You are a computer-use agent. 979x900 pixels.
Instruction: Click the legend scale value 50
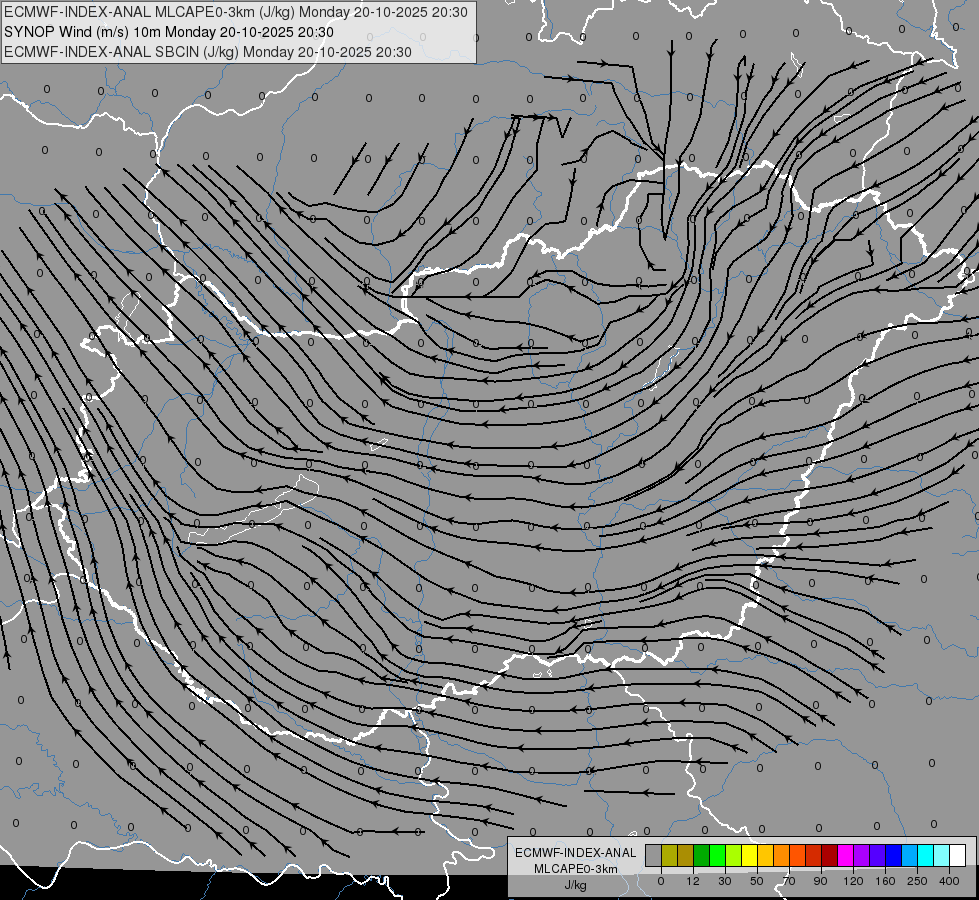pyautogui.click(x=757, y=881)
